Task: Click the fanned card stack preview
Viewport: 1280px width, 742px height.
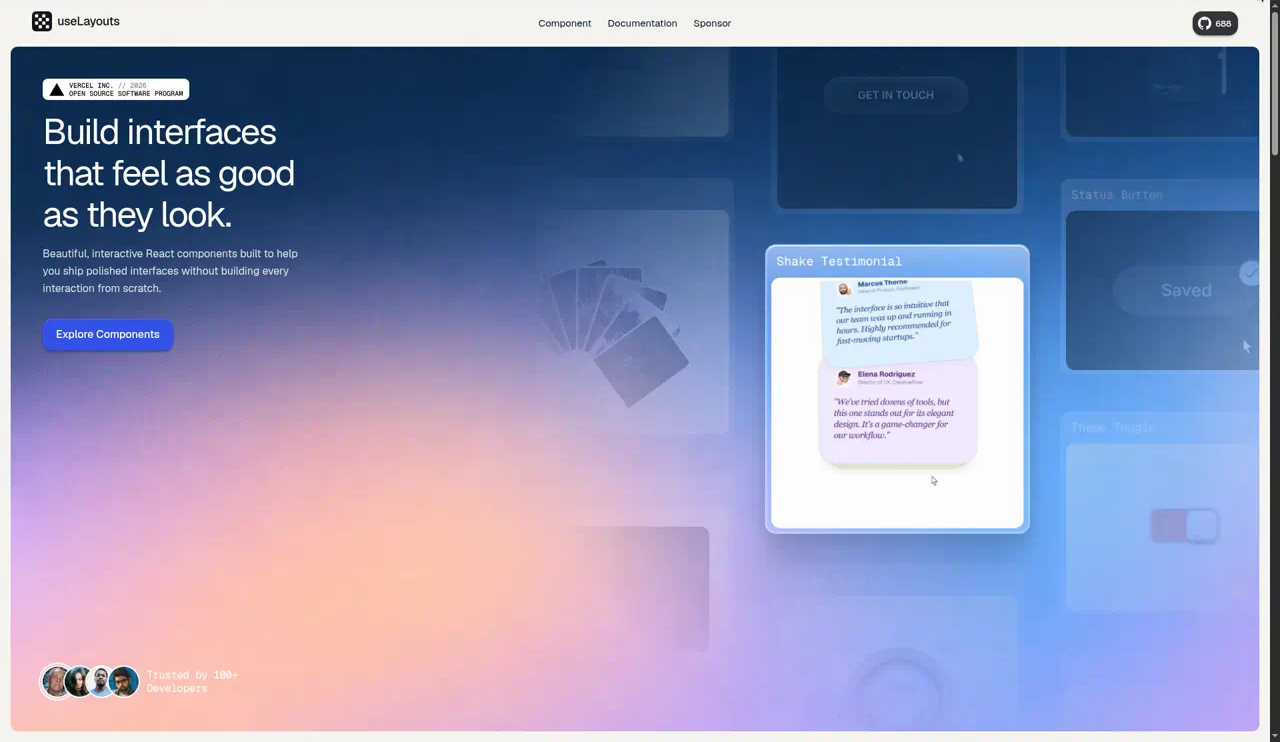Action: (x=615, y=335)
